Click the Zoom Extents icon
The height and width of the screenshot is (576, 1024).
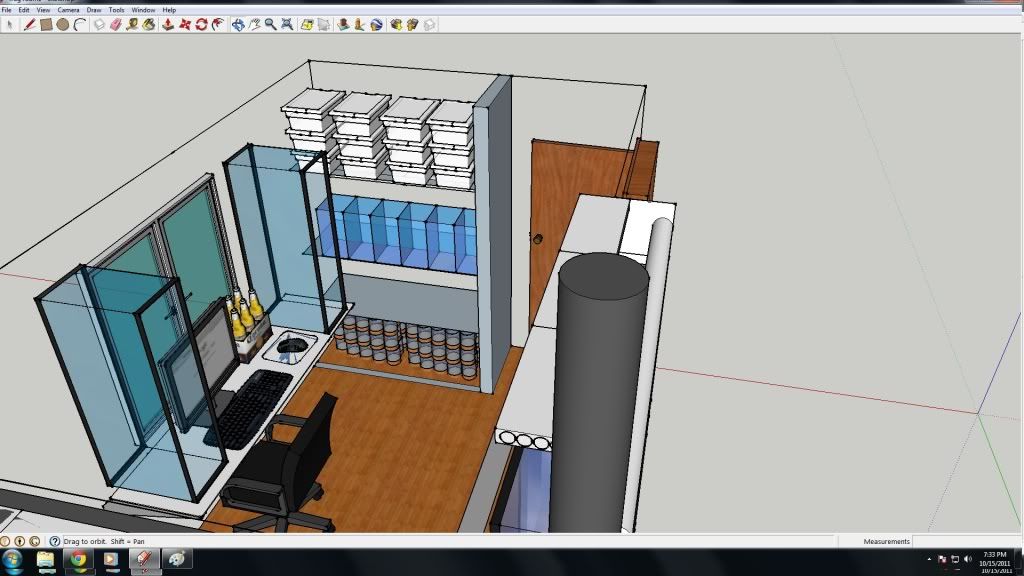click(287, 25)
